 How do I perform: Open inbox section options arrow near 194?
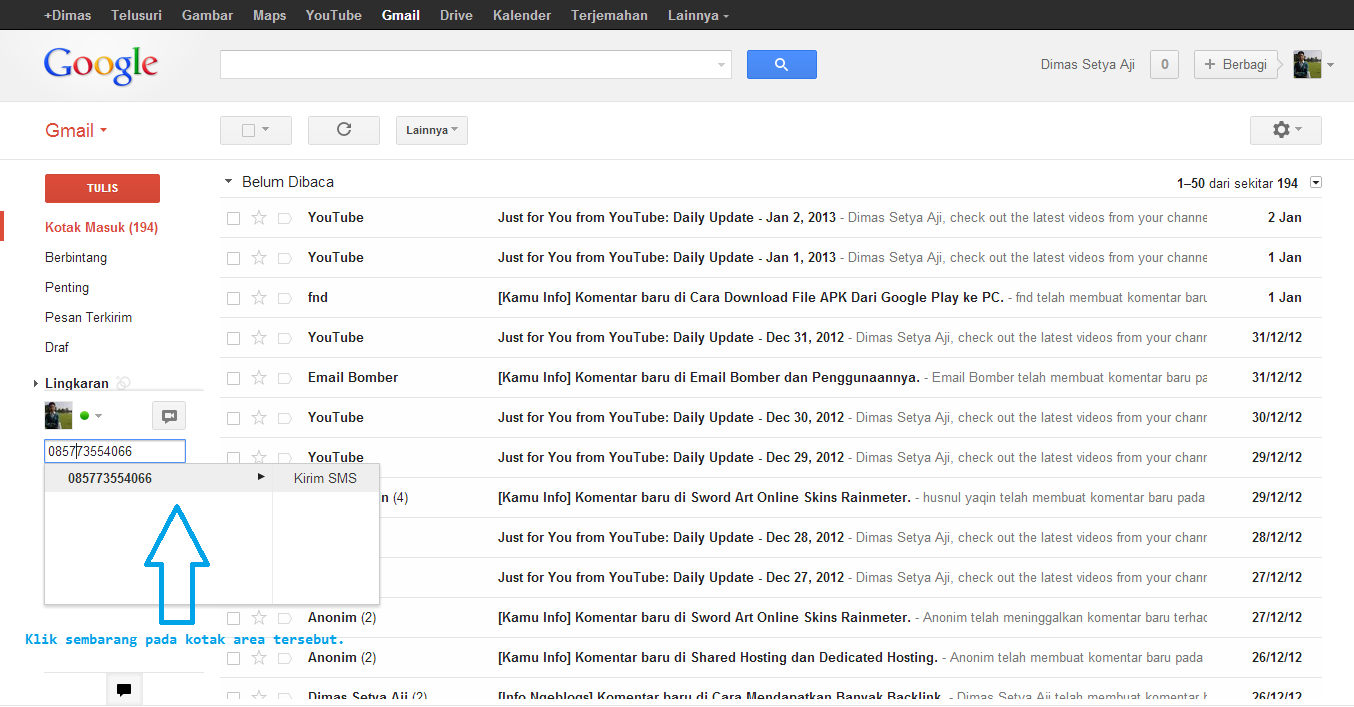(1316, 182)
